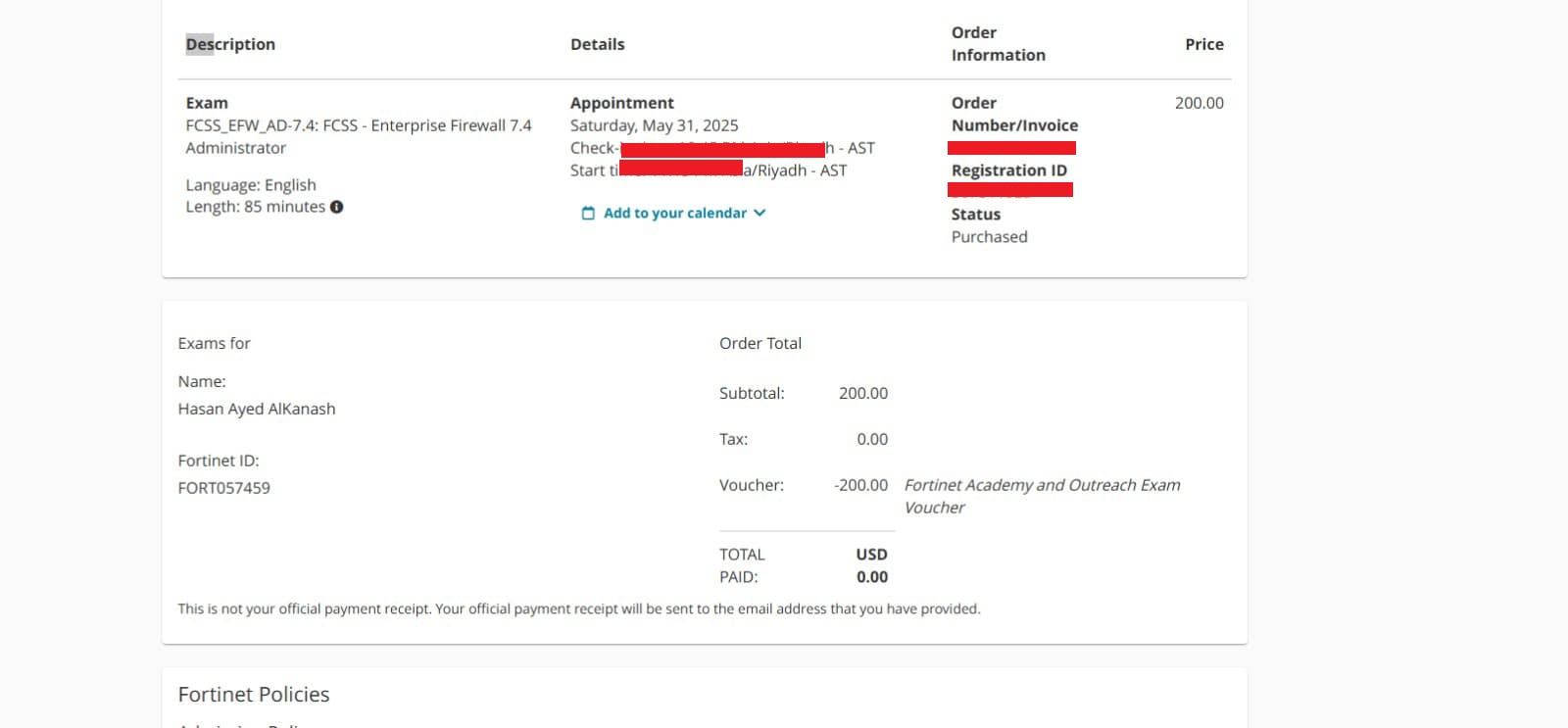Click the Fortinet Policies section heading
Viewport: 1568px width, 728px height.
(x=254, y=695)
